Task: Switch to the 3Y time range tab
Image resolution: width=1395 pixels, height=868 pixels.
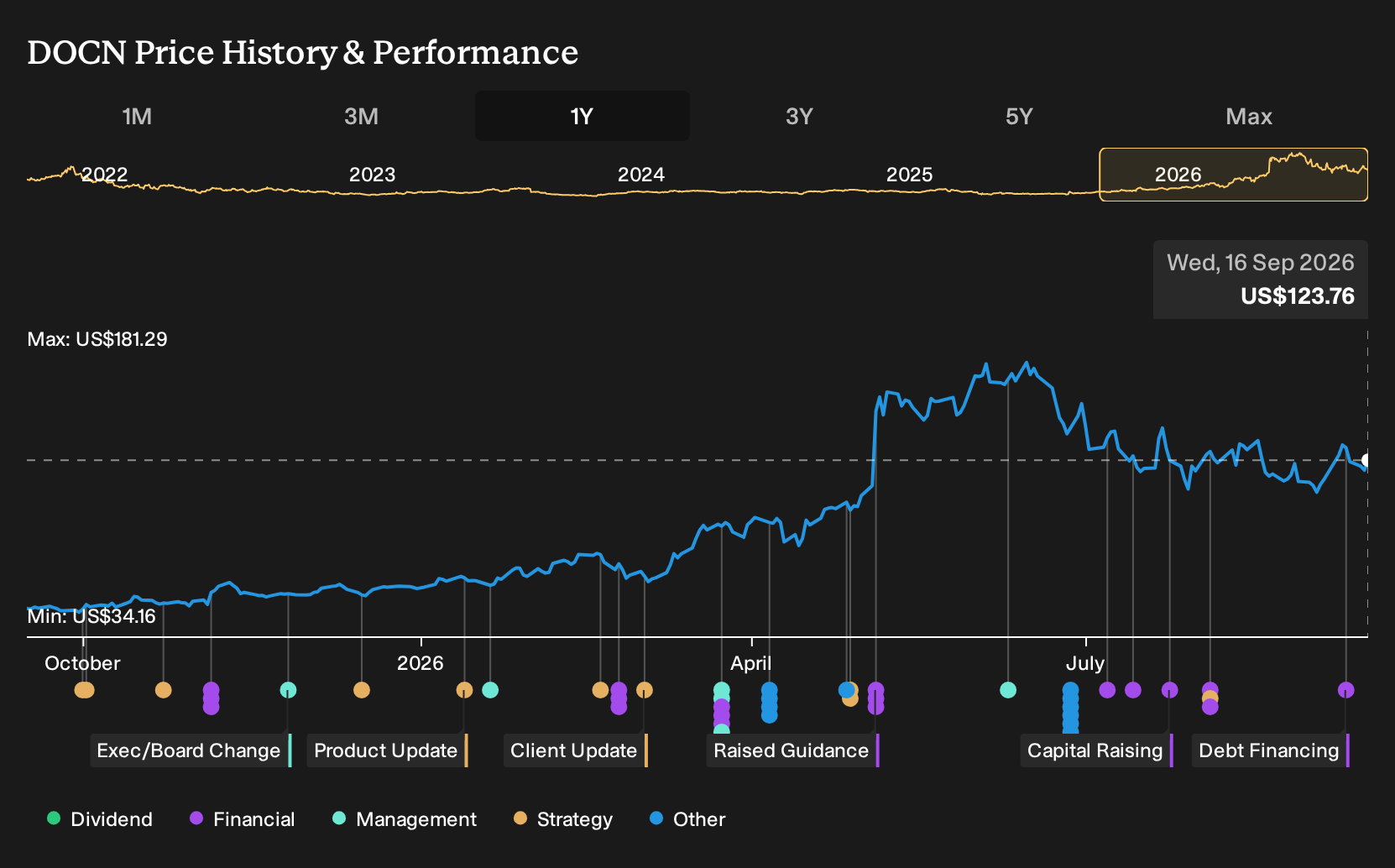Action: pyautogui.click(x=799, y=116)
